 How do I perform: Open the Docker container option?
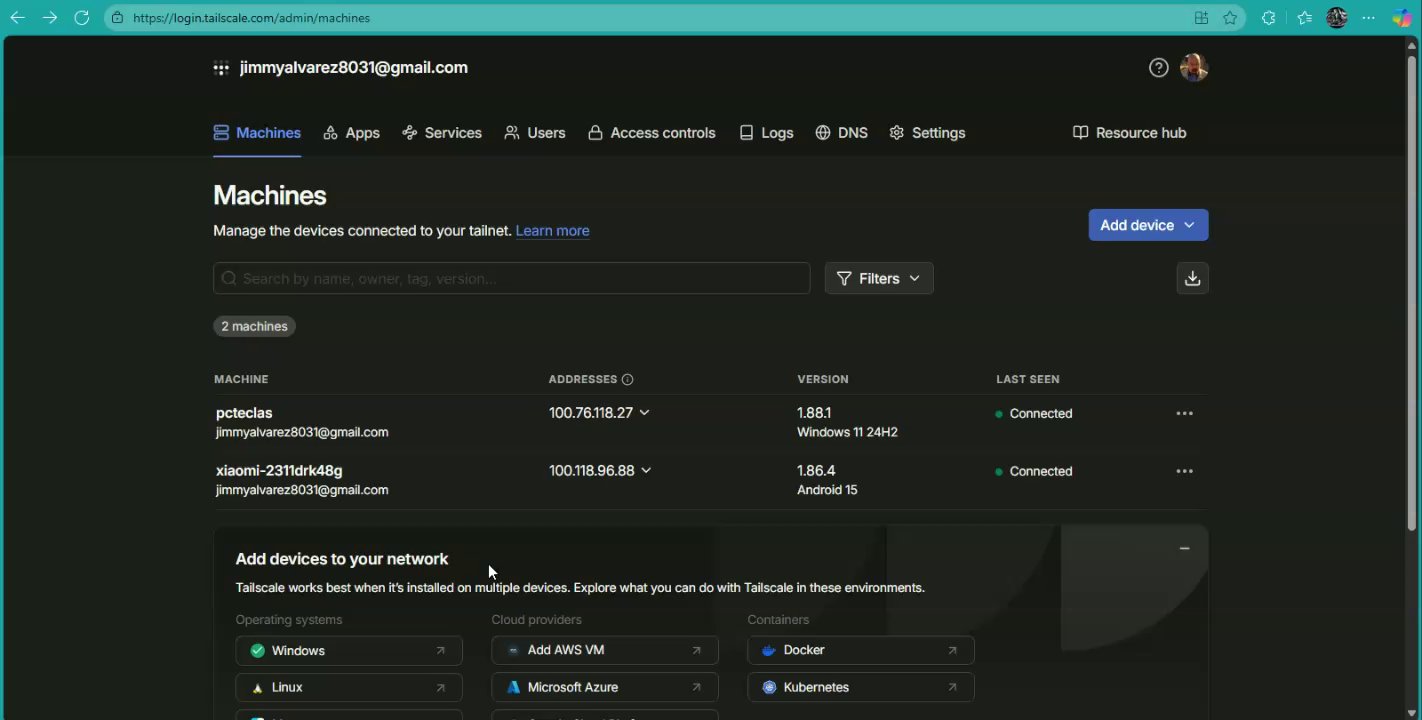pos(861,650)
